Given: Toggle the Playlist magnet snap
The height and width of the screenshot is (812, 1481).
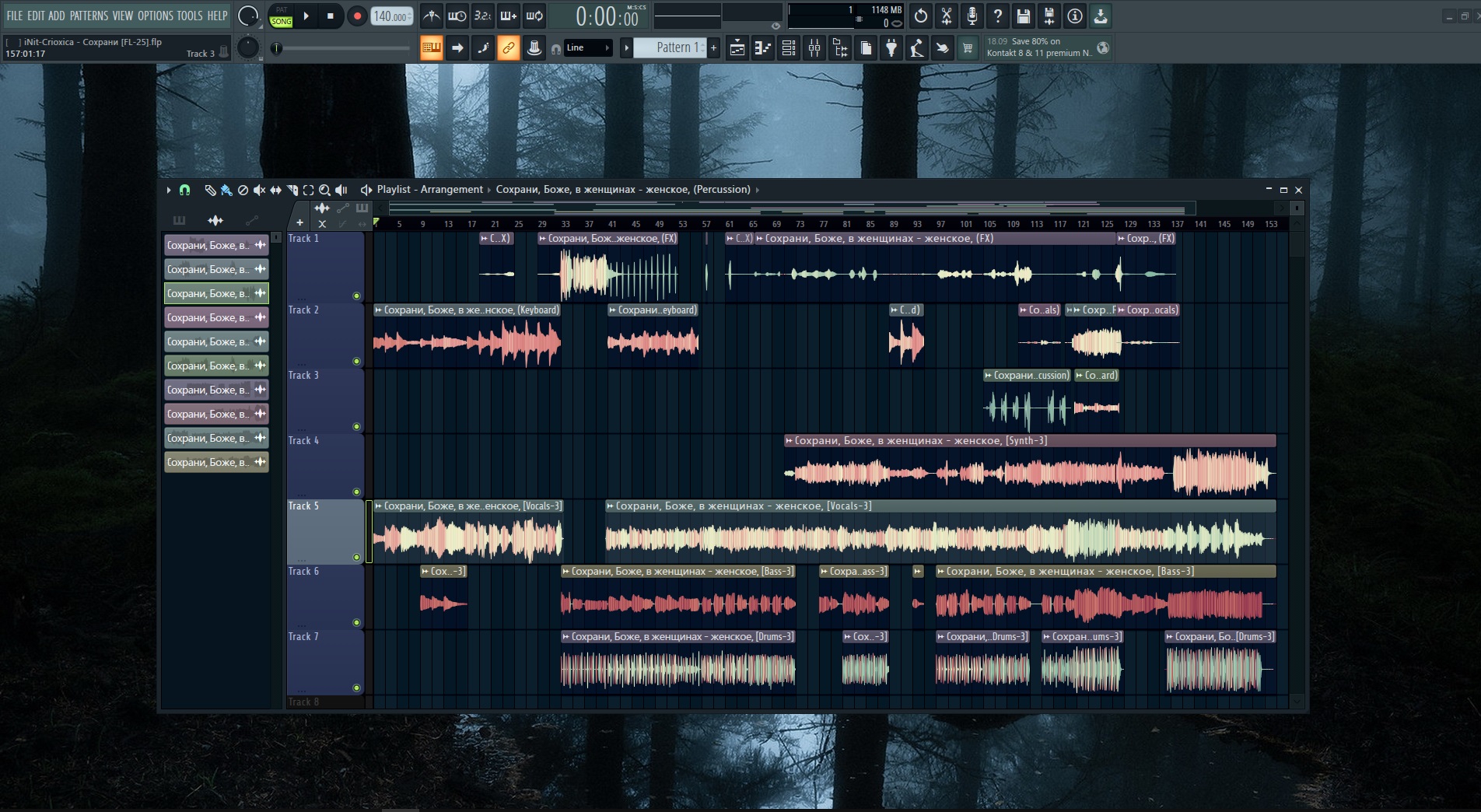Looking at the screenshot, I should click(184, 190).
